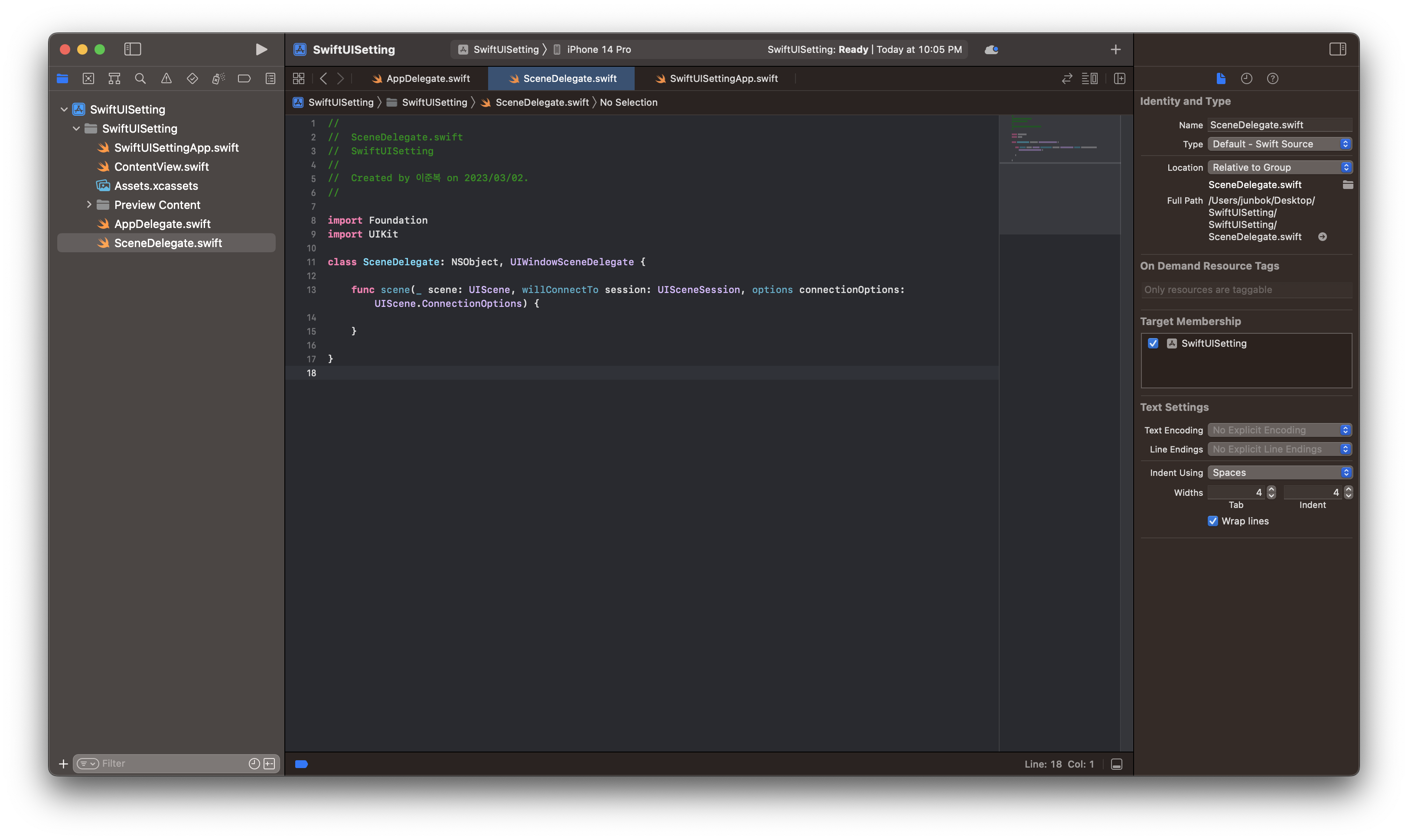The width and height of the screenshot is (1408, 840).
Task: Select ContentView.swift in navigator
Action: [161, 167]
